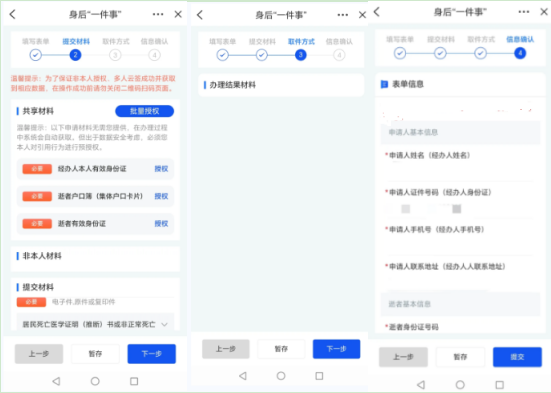Click 申请人证件号码 input field
The image size is (551, 393).
click(x=459, y=209)
